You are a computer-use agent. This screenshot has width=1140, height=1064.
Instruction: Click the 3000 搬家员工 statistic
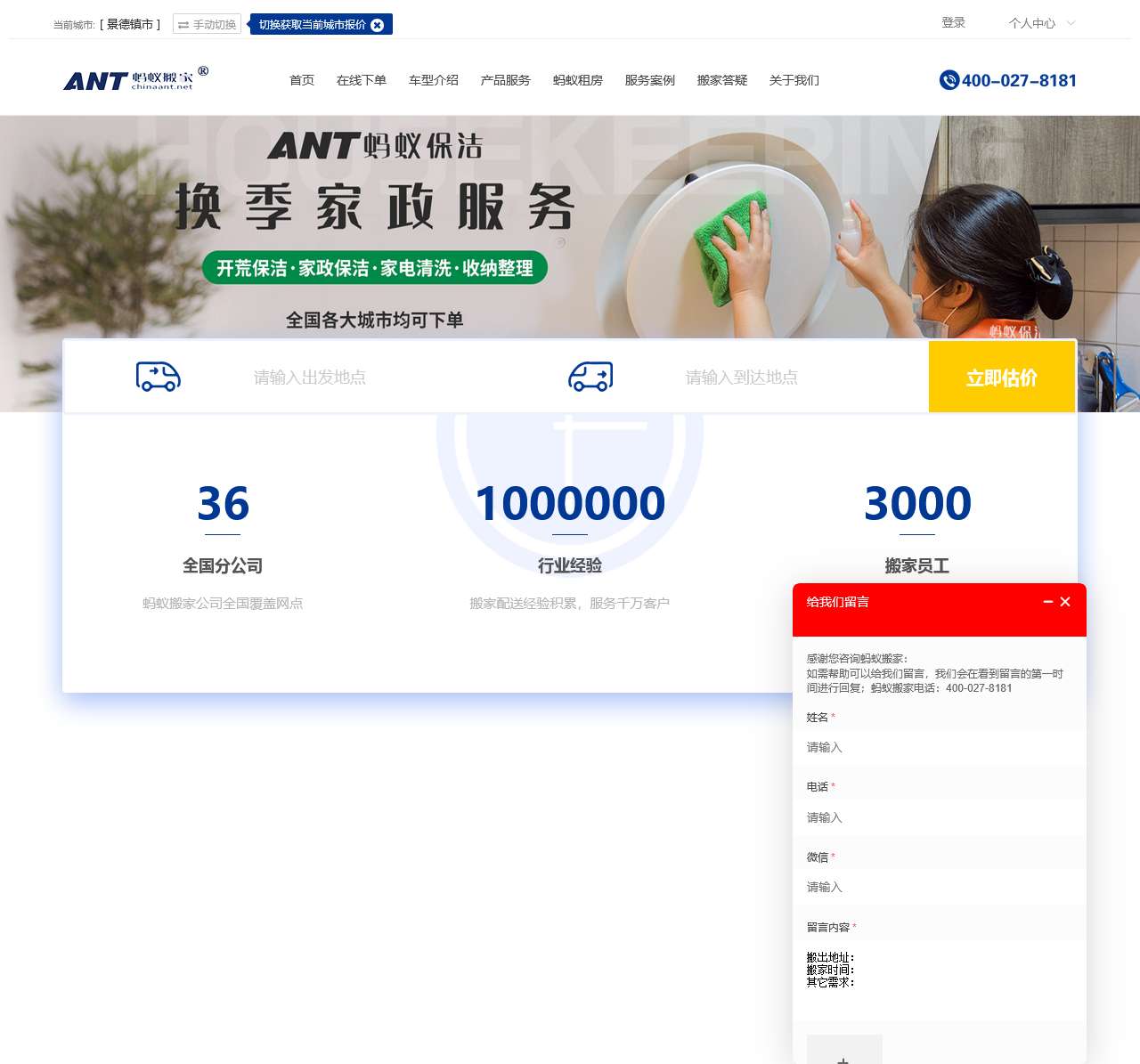click(x=917, y=529)
